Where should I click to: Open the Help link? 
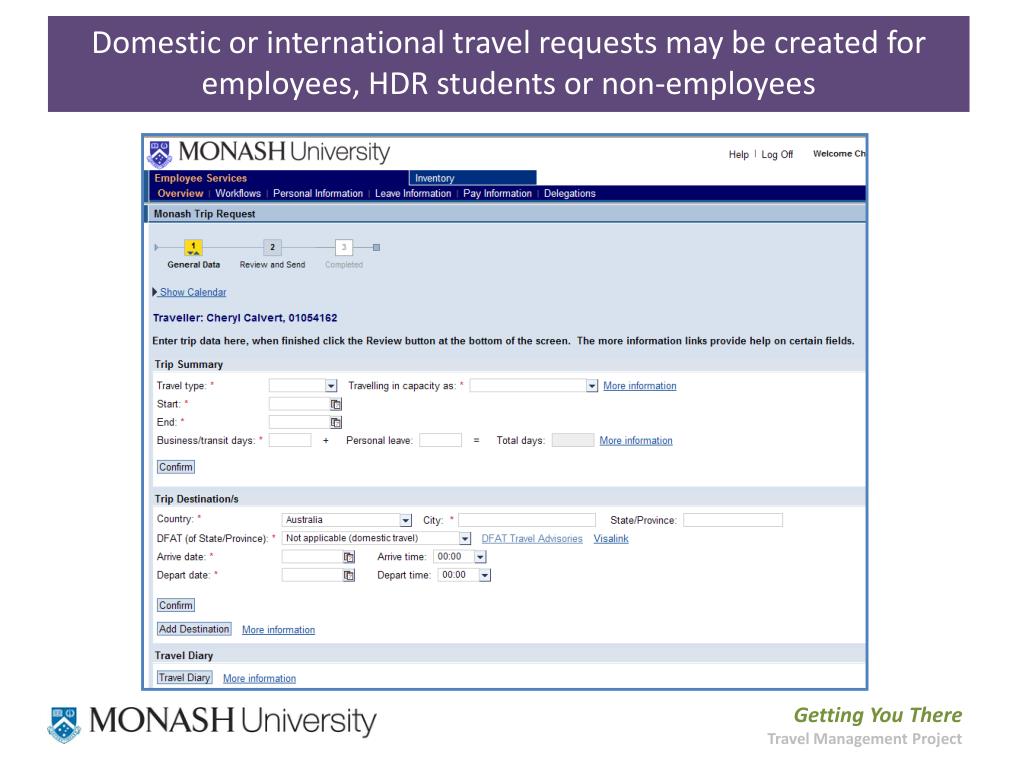tap(739, 155)
